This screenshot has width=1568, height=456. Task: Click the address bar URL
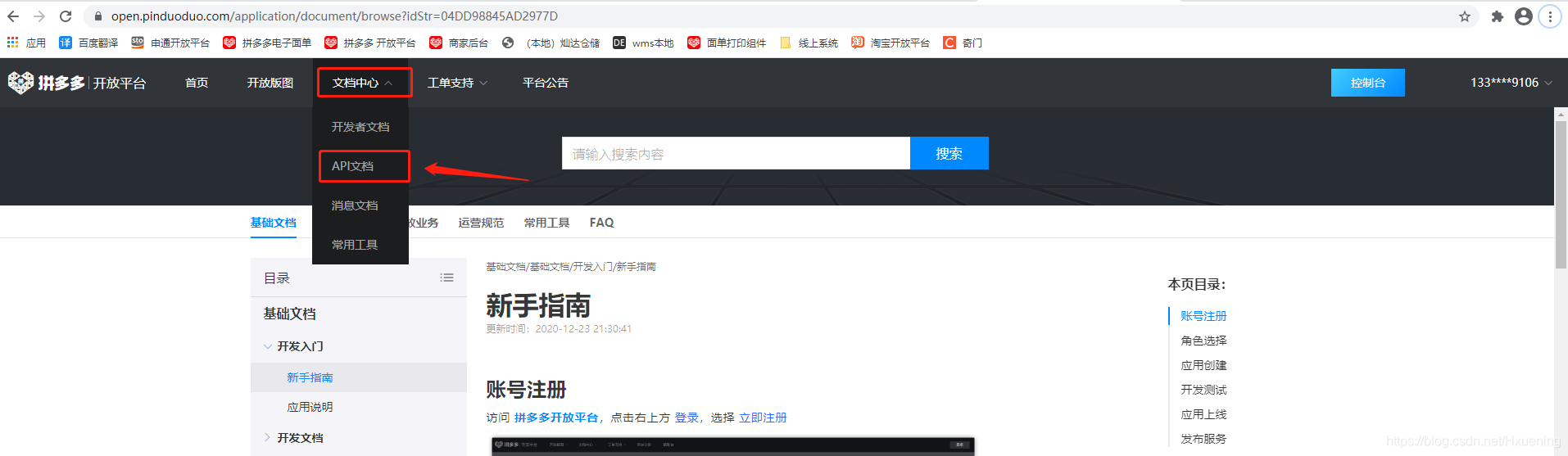334,16
